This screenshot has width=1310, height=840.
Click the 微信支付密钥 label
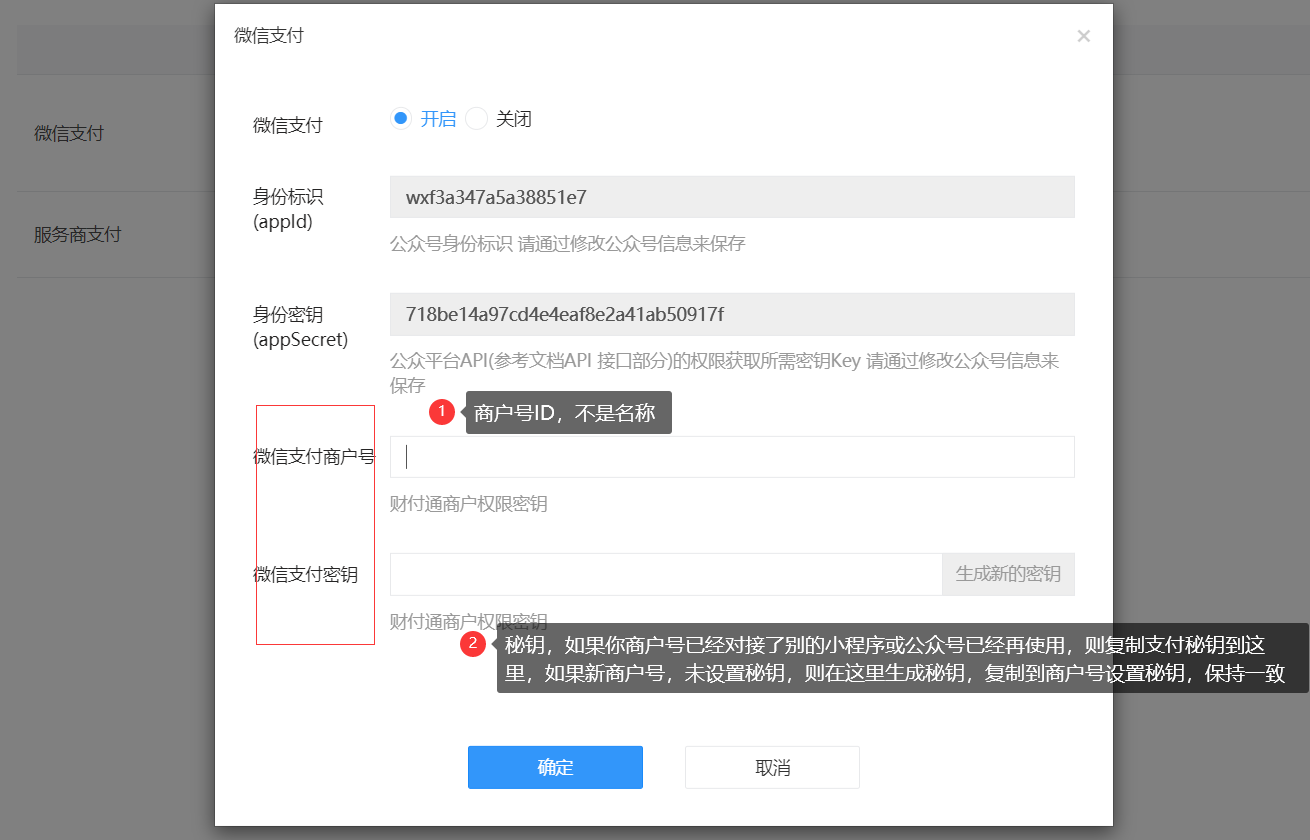tap(306, 575)
